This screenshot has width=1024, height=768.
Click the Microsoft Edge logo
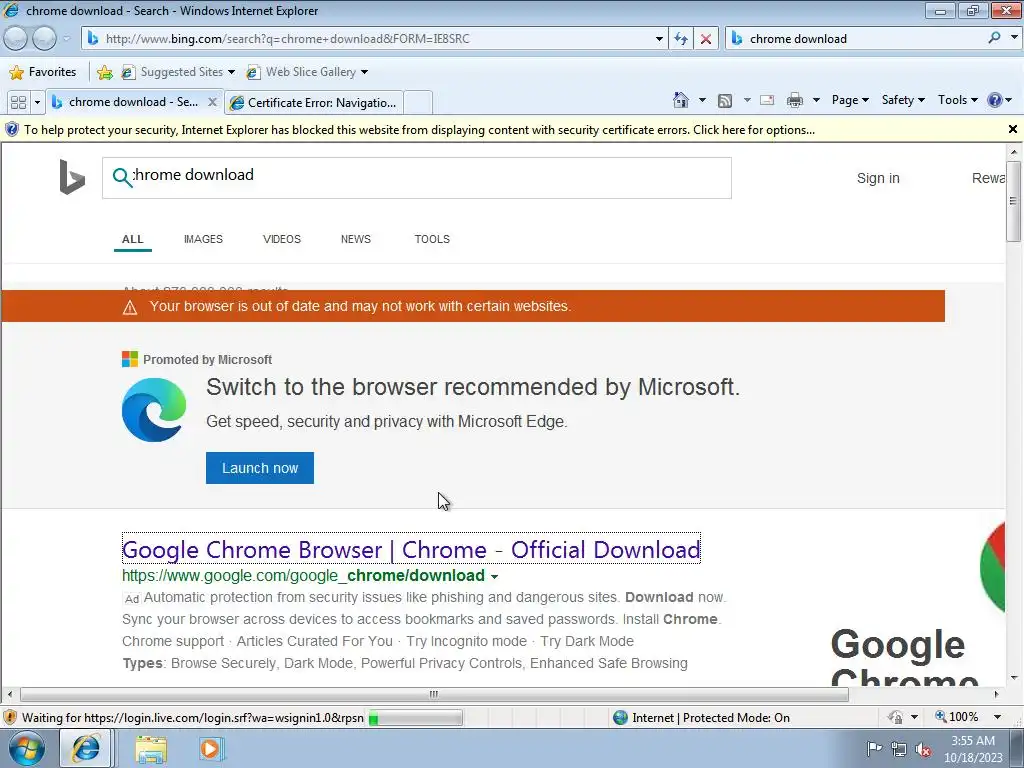pyautogui.click(x=154, y=409)
